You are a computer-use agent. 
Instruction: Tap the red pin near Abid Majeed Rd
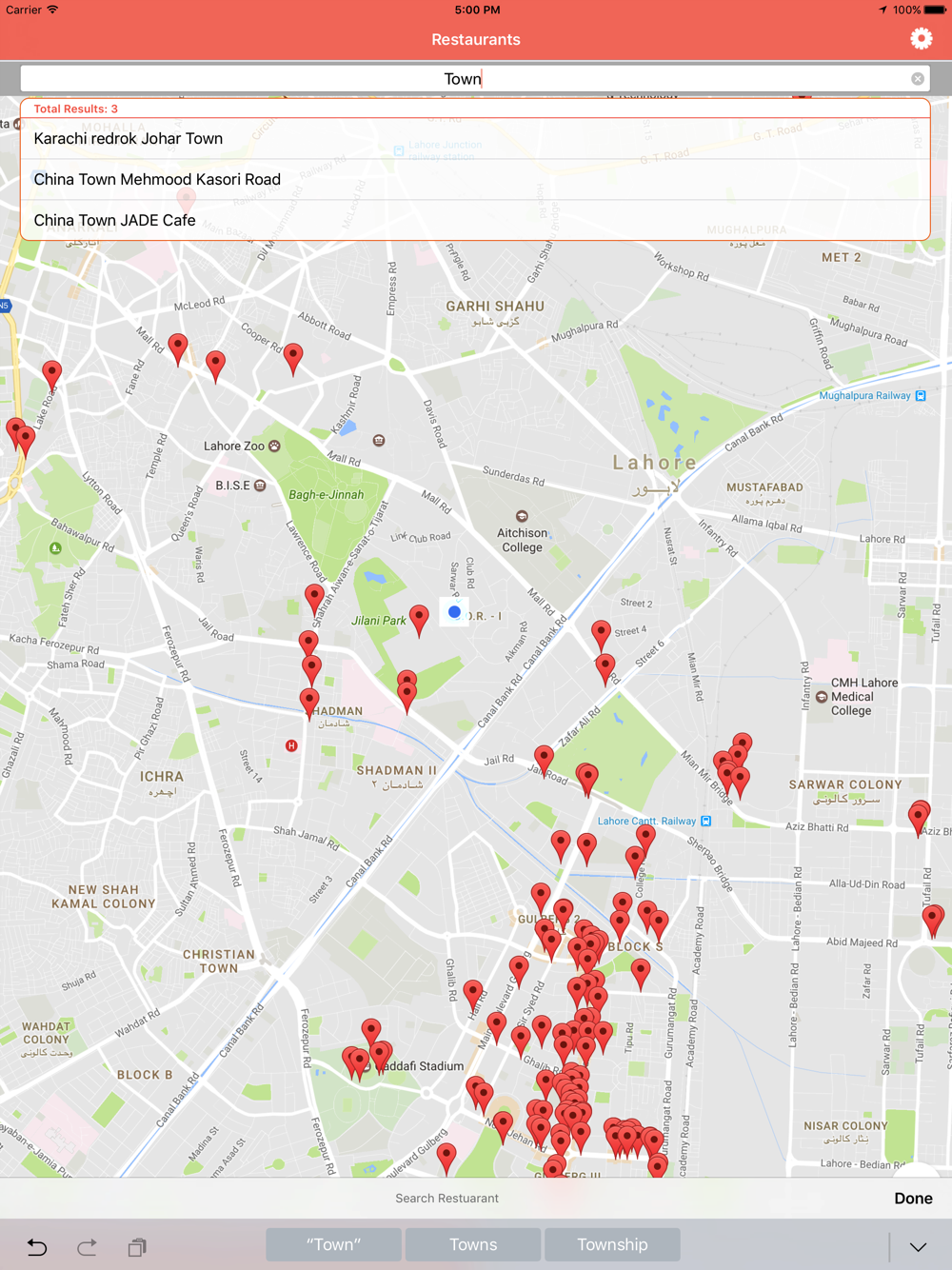tap(933, 920)
